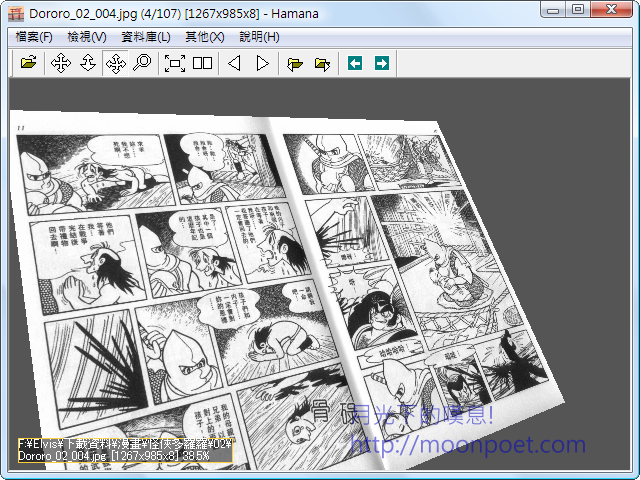Open the 檔案(F) menu
Image resolution: width=640 pixels, height=480 pixels.
(34, 36)
